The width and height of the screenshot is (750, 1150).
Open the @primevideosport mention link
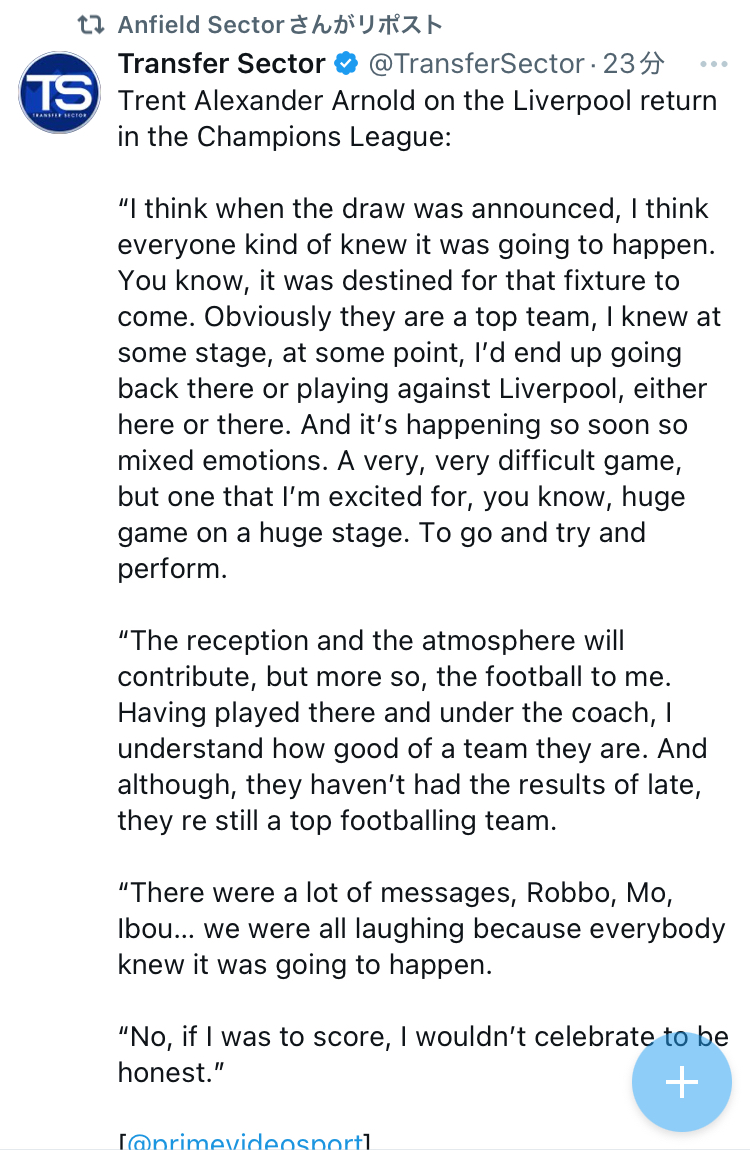pyautogui.click(x=245, y=1142)
